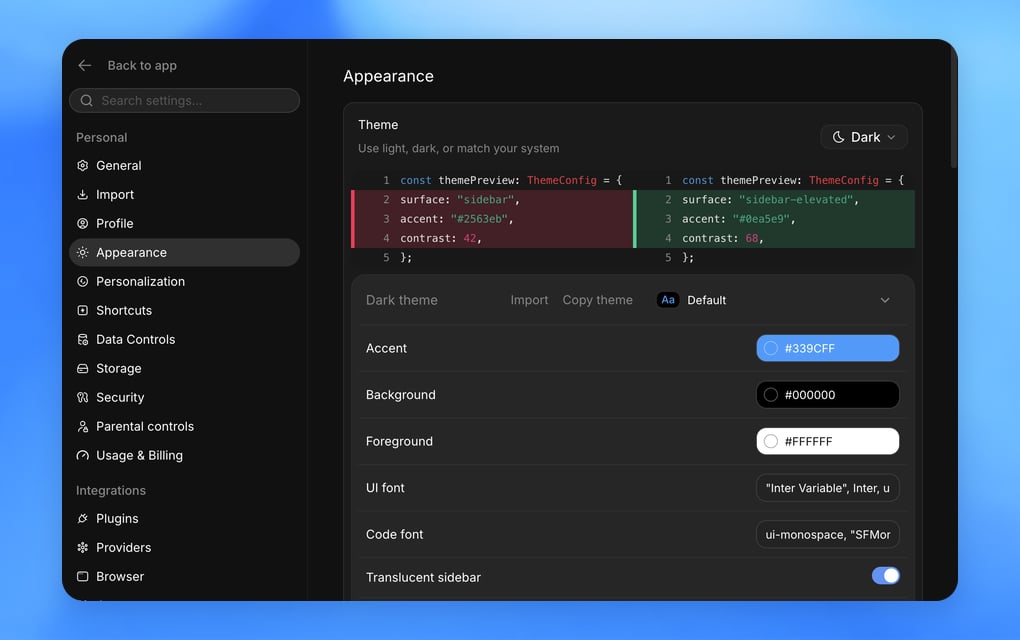Click the Data Controls database icon
The image size is (1020, 640).
pyautogui.click(x=83, y=340)
